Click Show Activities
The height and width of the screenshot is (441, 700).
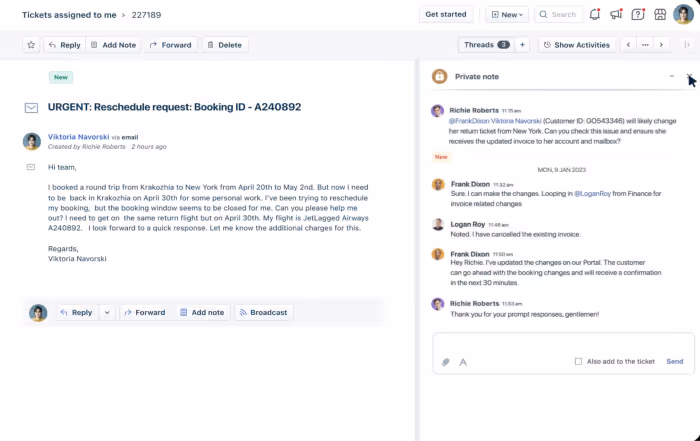[577, 45]
